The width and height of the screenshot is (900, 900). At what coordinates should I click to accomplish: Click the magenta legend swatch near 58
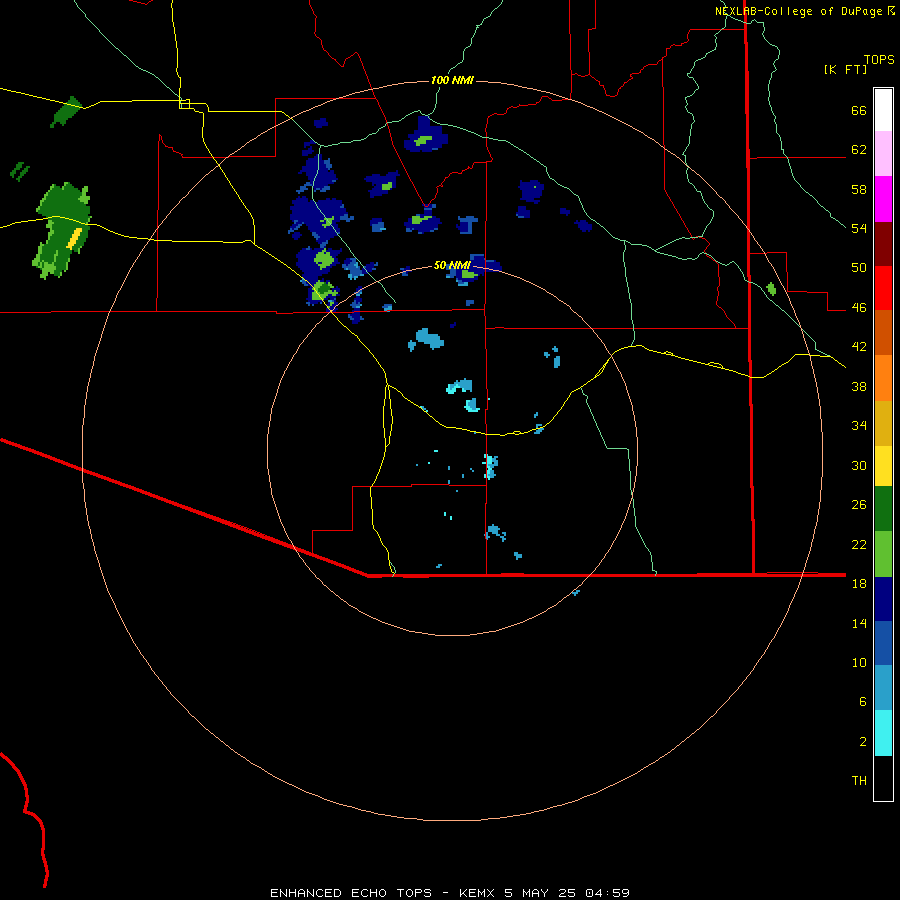click(883, 199)
